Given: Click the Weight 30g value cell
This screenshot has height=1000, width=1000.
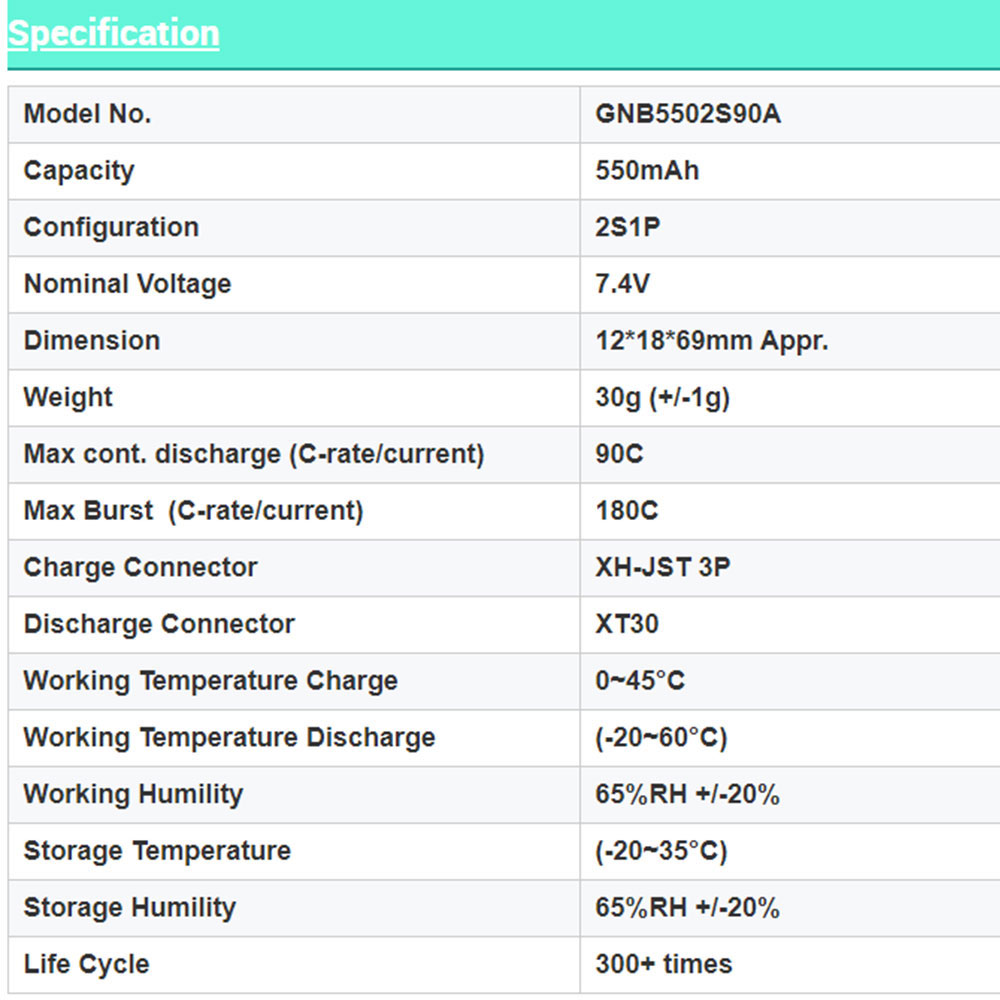Looking at the screenshot, I should 662,398.
